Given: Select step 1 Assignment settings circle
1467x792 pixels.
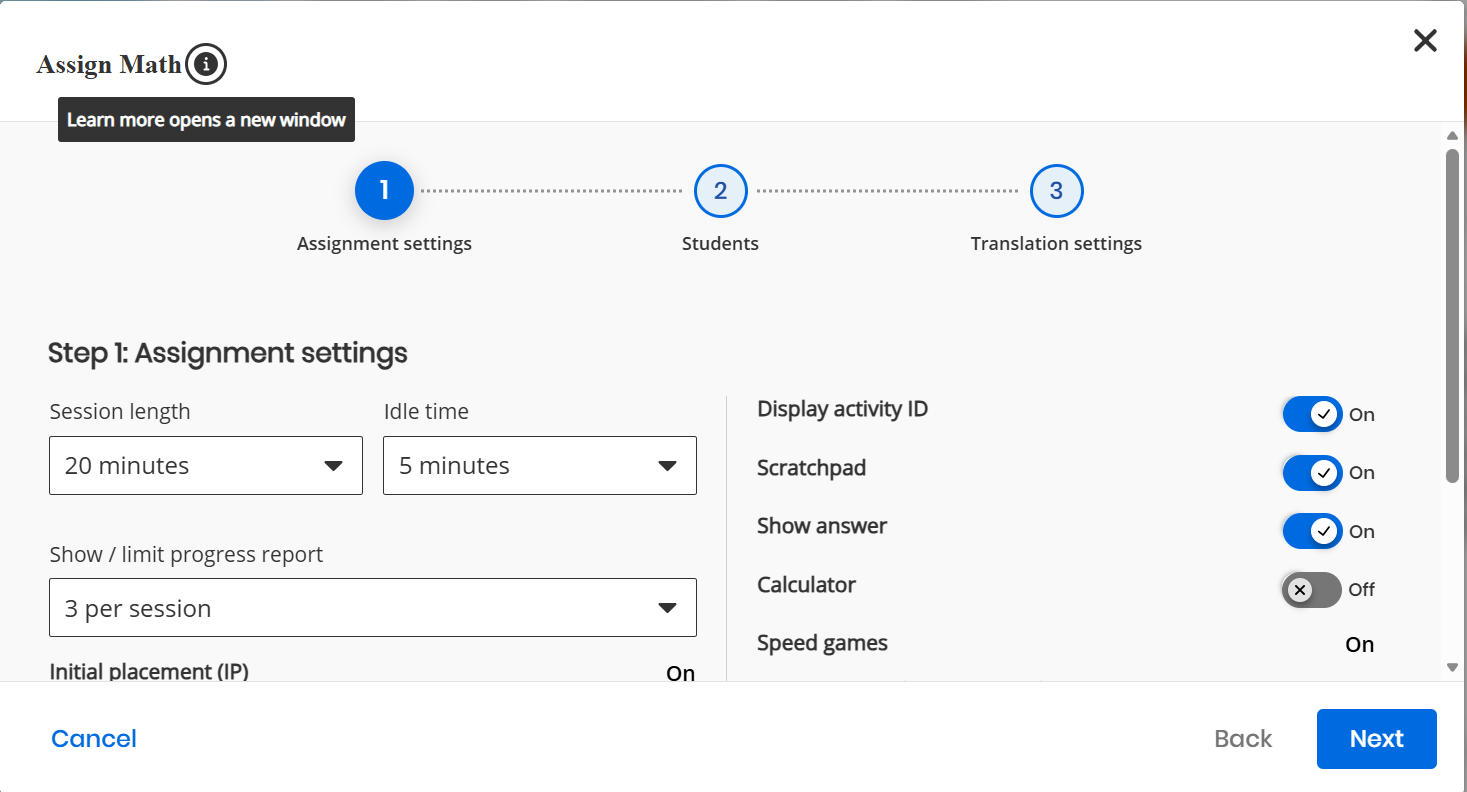Looking at the screenshot, I should [x=384, y=190].
